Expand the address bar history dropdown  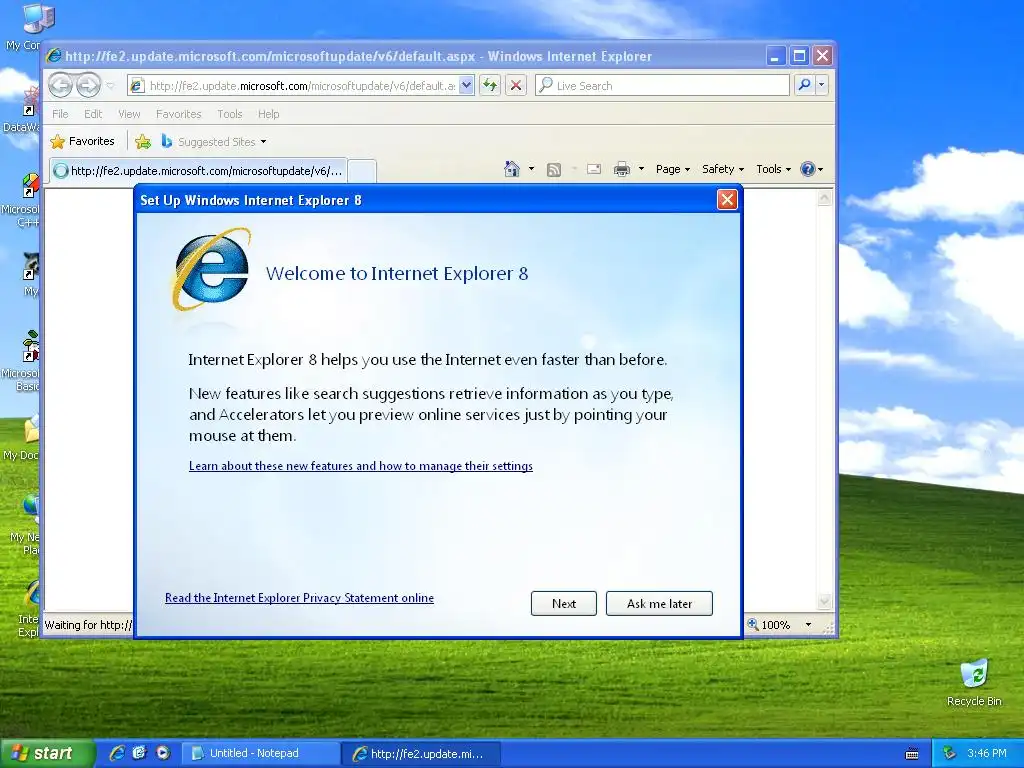pyautogui.click(x=466, y=86)
